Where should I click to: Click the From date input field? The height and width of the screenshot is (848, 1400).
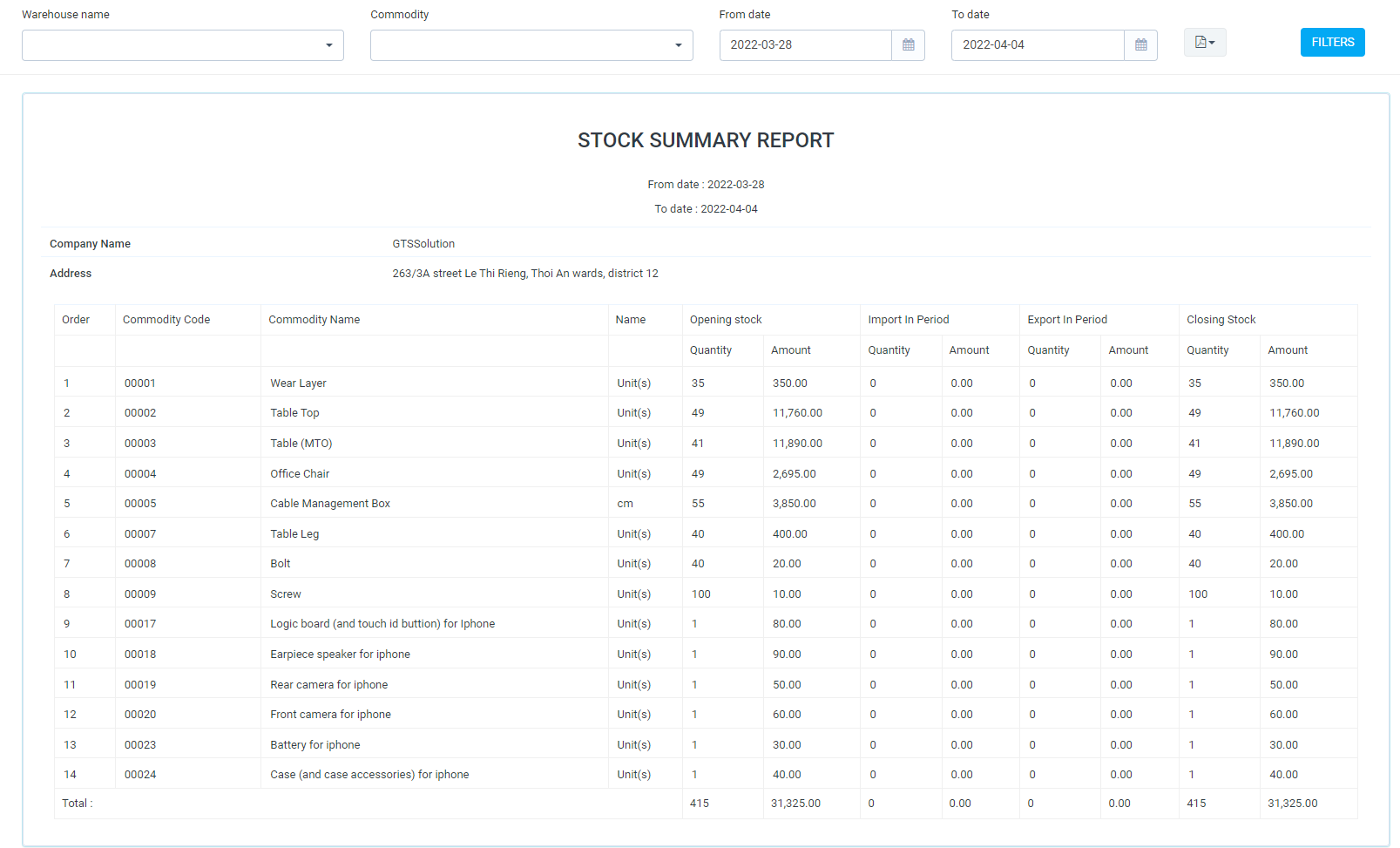805,45
